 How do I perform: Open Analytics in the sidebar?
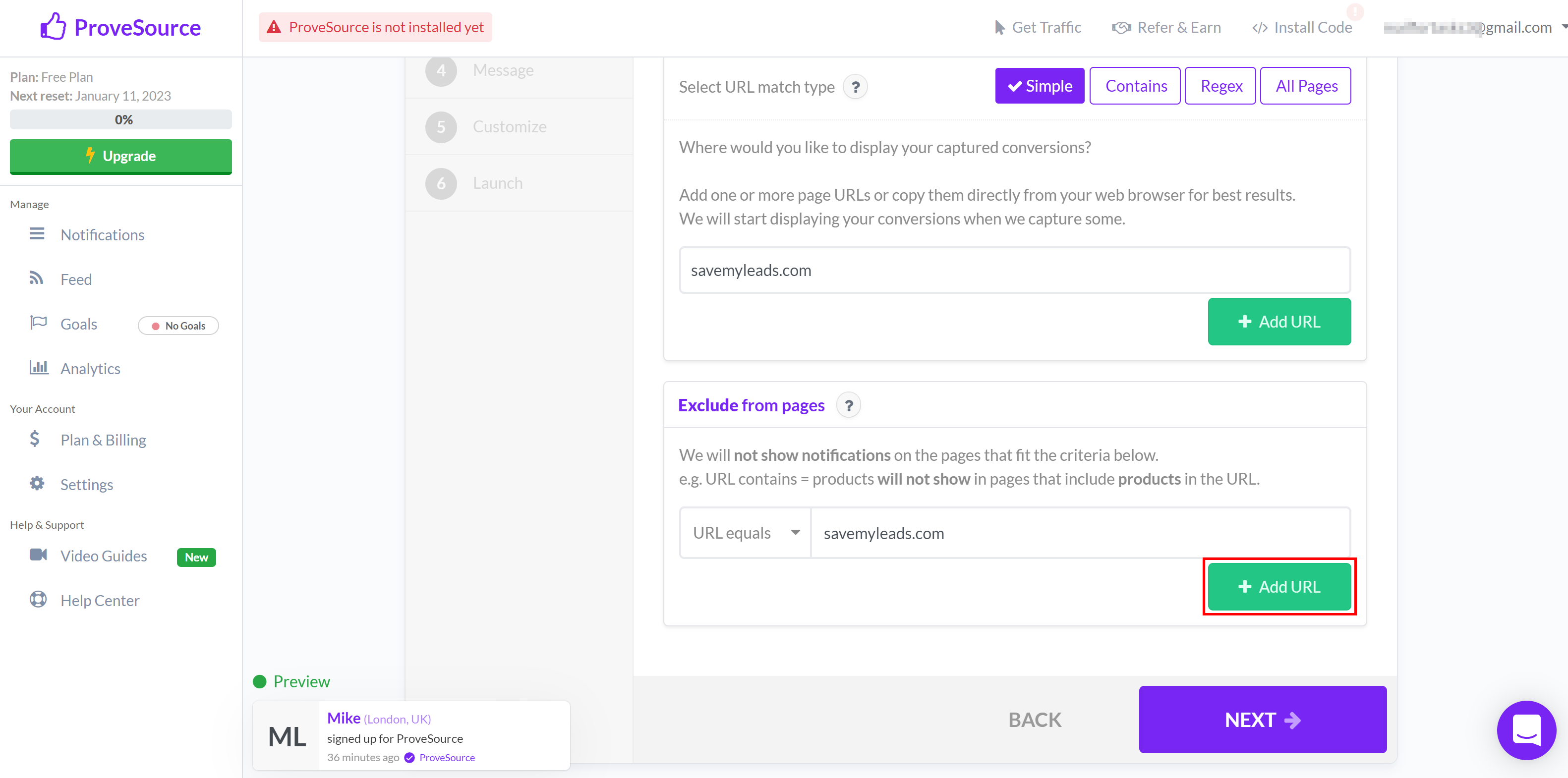click(90, 368)
